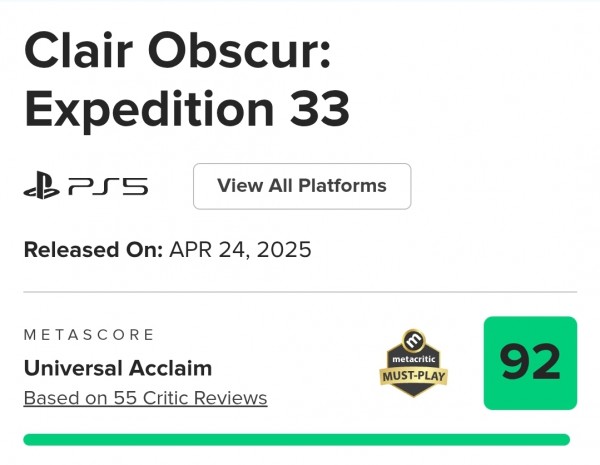This screenshot has width=600, height=465.
Task: Click the green Metascore rating bar
Action: pos(297,439)
